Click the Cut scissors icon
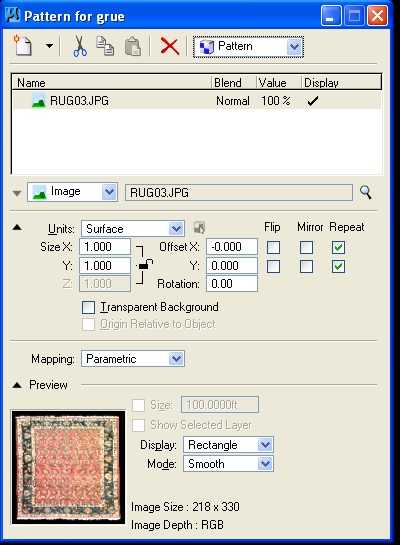The width and height of the screenshot is (400, 545). coord(80,46)
